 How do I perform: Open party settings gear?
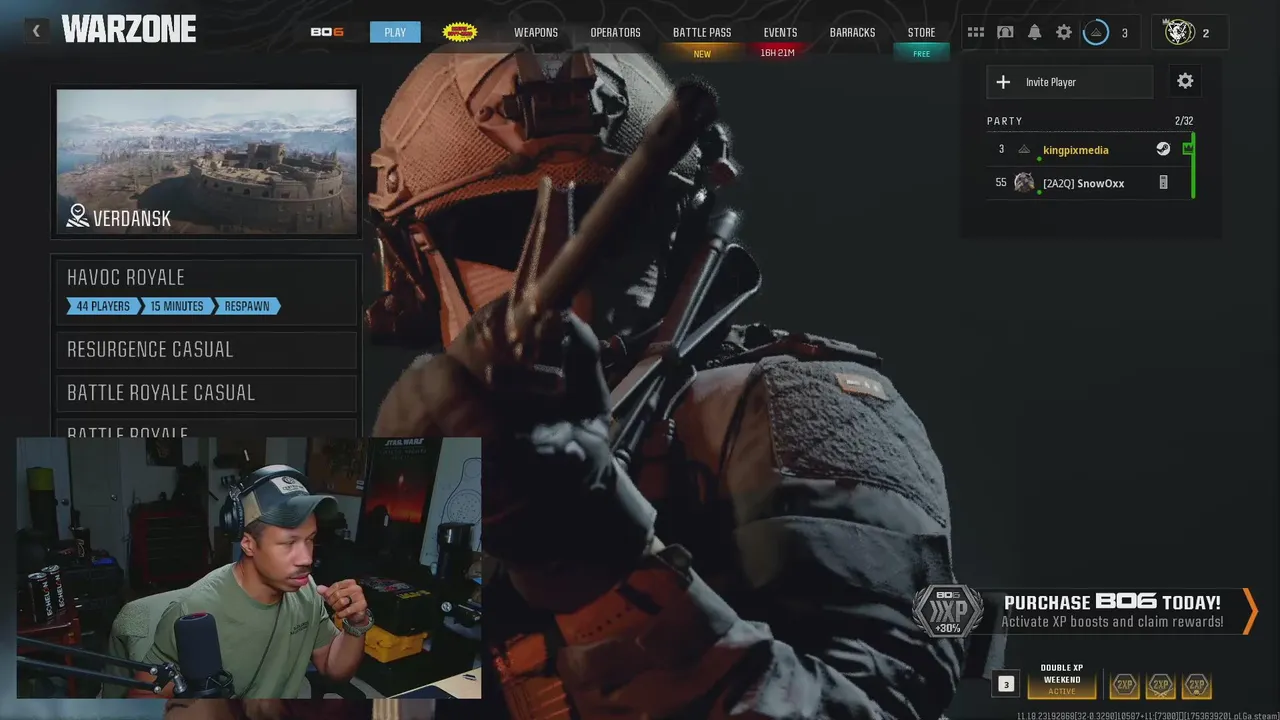click(x=1185, y=81)
